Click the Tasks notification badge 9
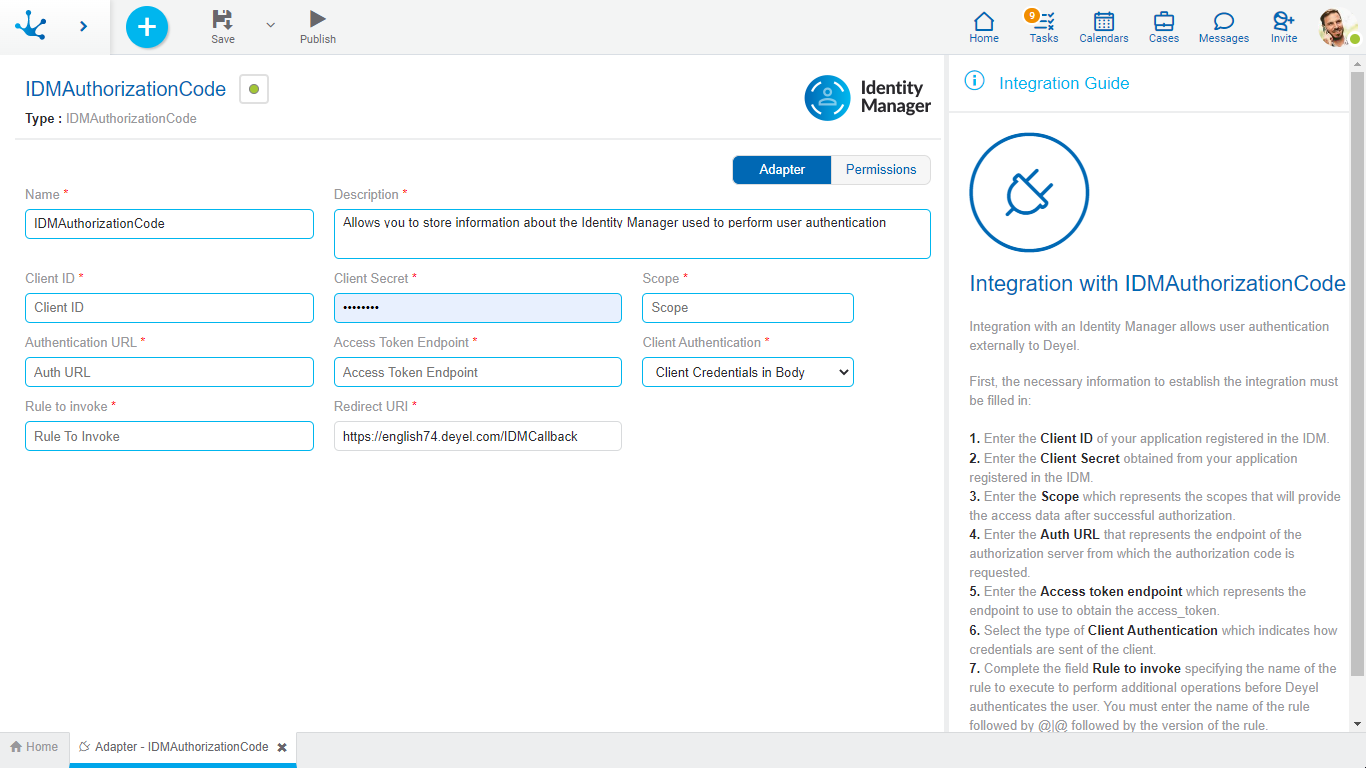This screenshot has height=768, width=1366. [x=1031, y=16]
